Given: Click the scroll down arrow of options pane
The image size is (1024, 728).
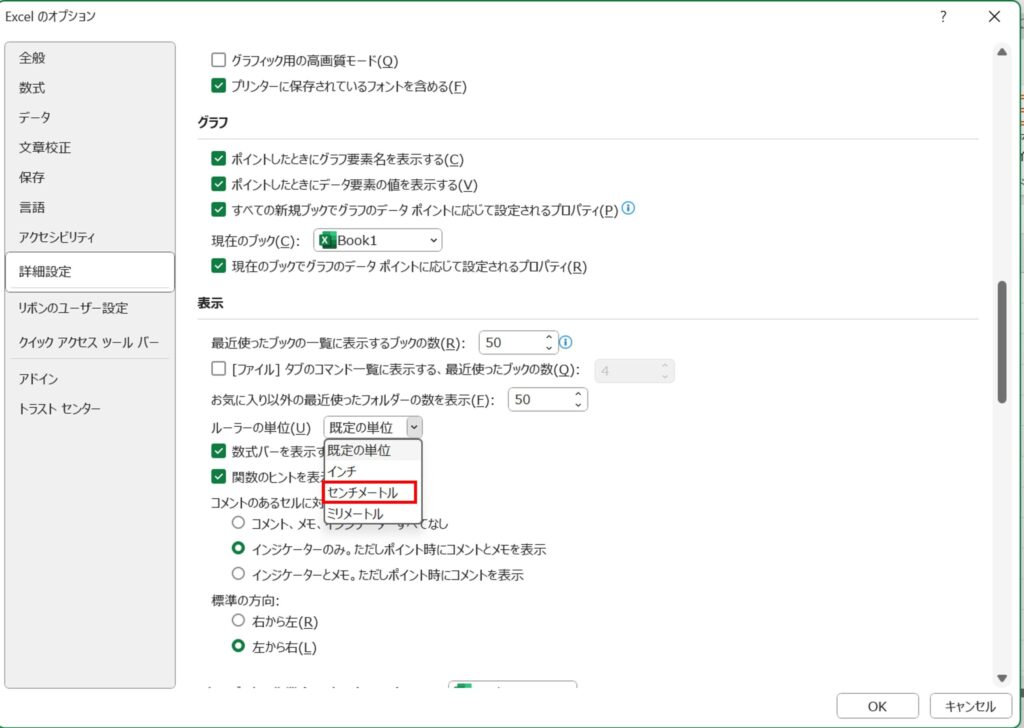Looking at the screenshot, I should pyautogui.click(x=1002, y=678).
